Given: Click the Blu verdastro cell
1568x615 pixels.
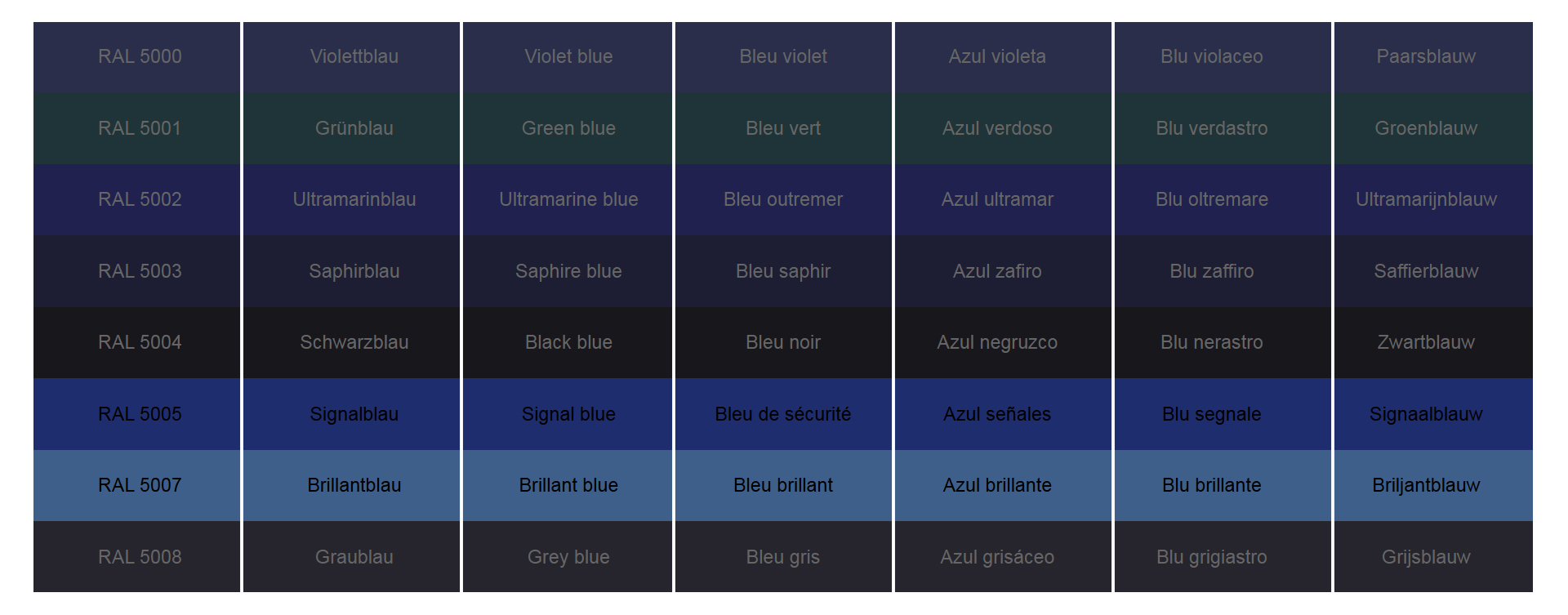Looking at the screenshot, I should pyautogui.click(x=1211, y=129).
